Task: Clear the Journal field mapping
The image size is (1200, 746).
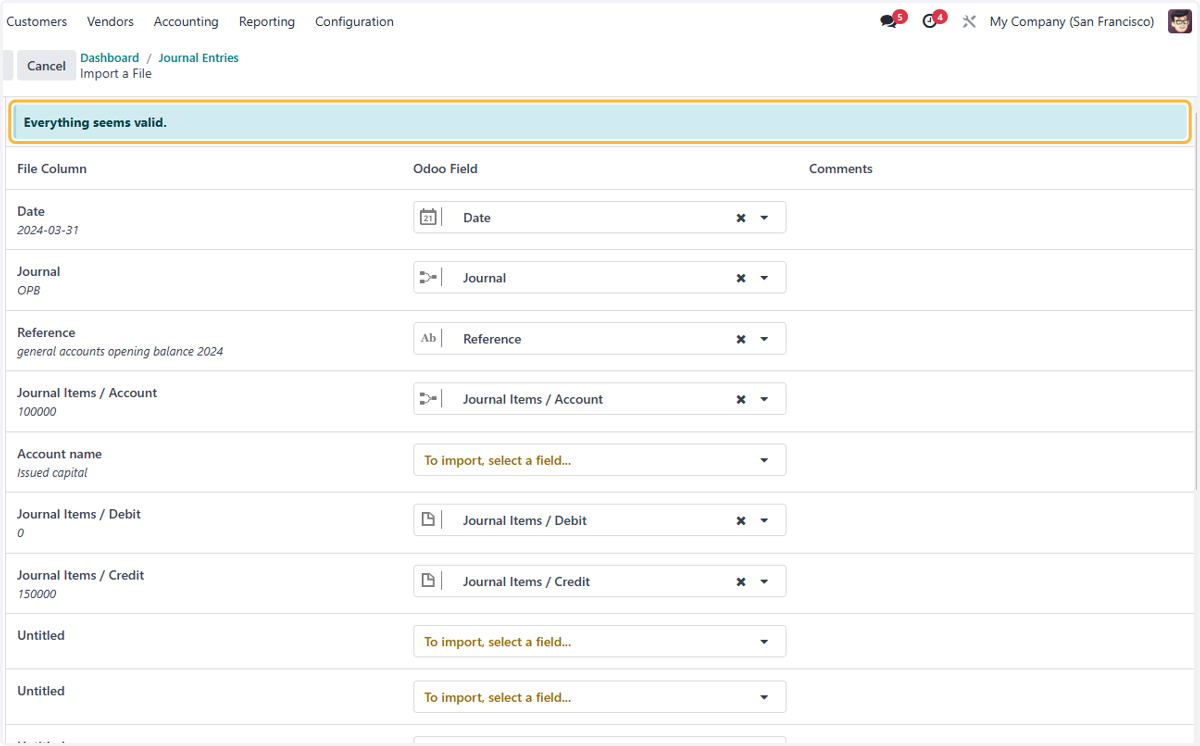Action: point(741,278)
